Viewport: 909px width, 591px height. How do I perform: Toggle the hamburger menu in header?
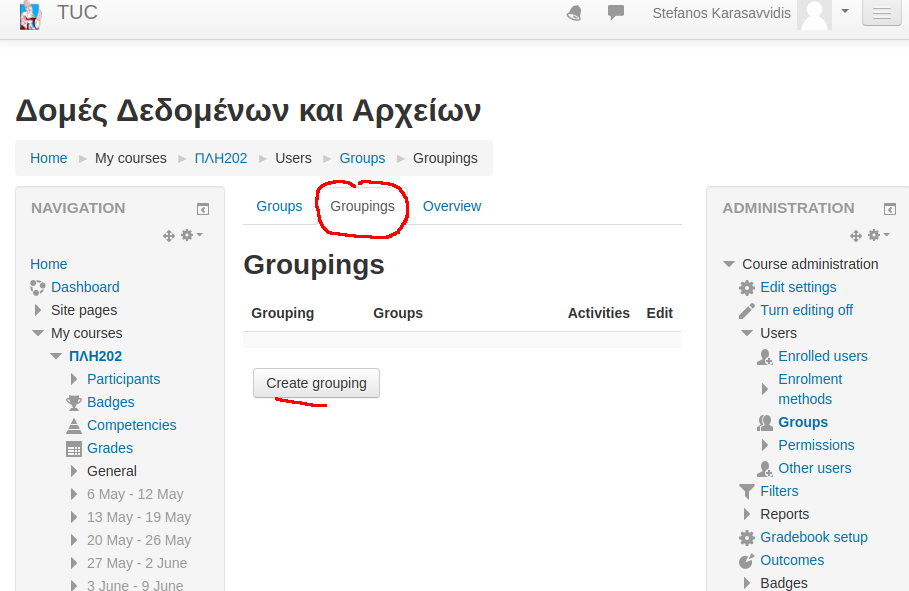(x=881, y=14)
